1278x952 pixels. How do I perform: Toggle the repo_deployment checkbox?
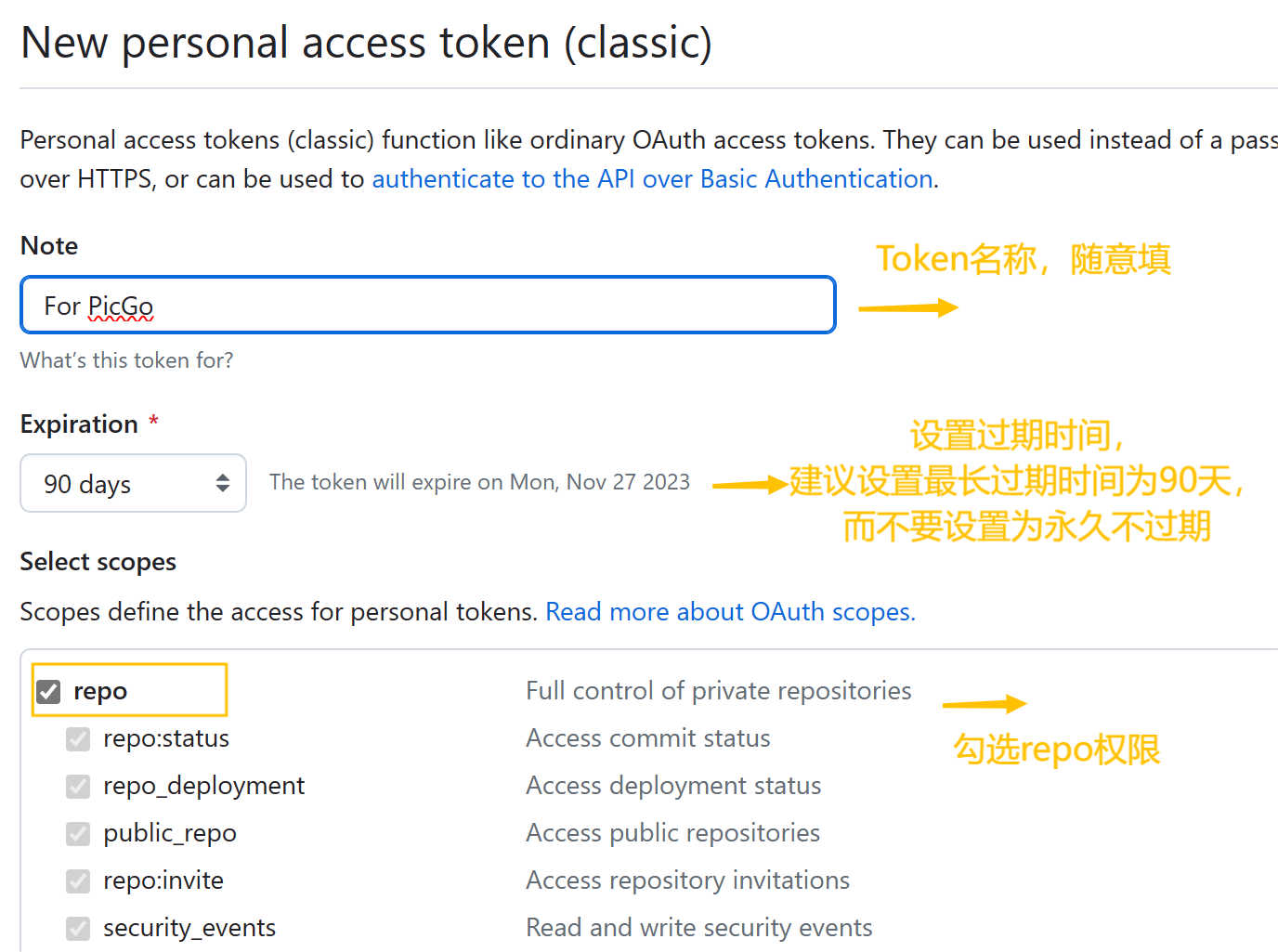(x=79, y=787)
